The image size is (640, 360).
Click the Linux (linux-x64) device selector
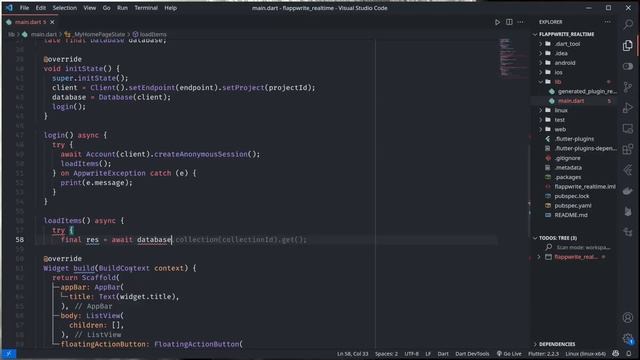(x=585, y=353)
